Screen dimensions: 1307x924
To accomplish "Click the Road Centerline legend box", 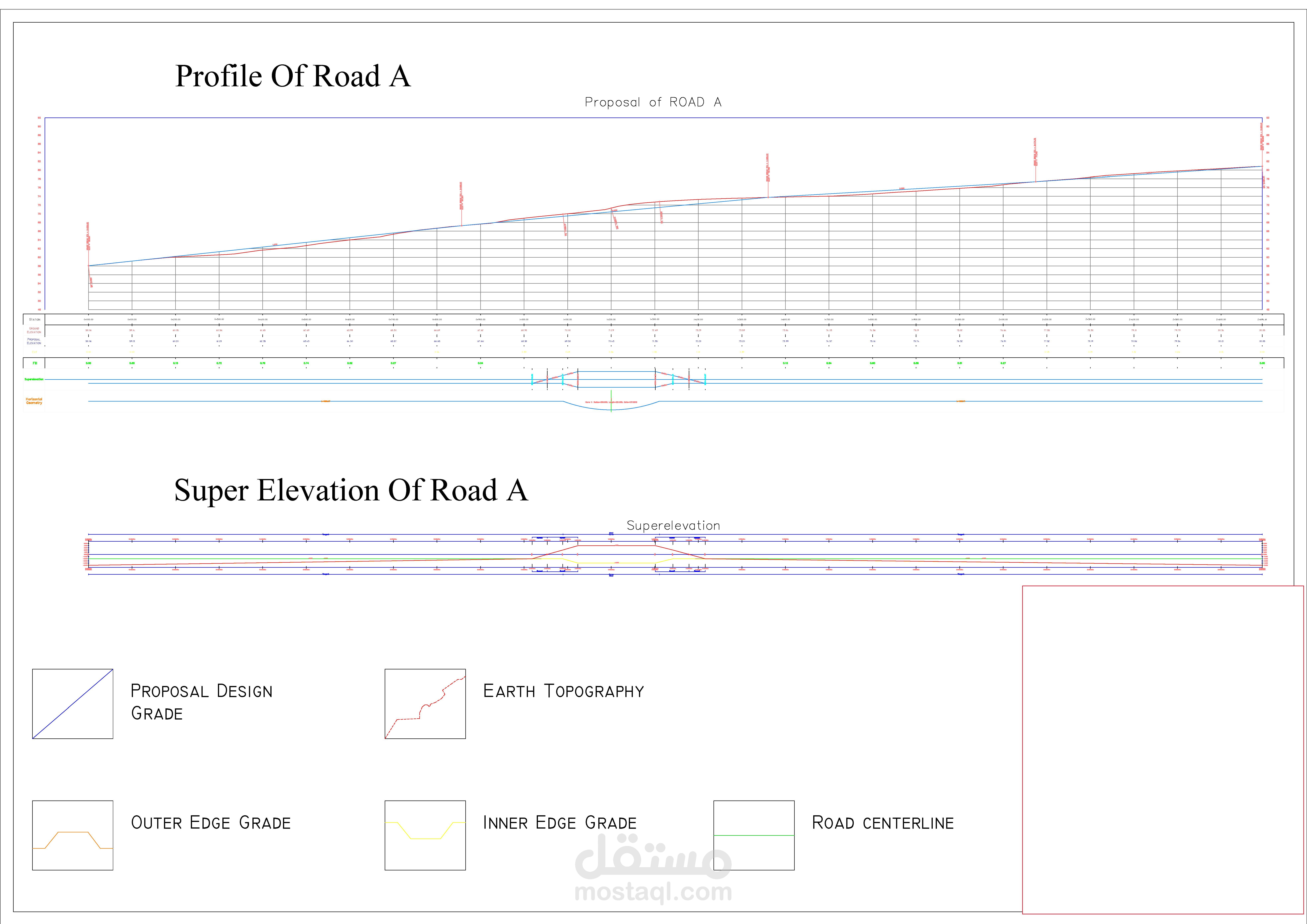I will coord(754,835).
